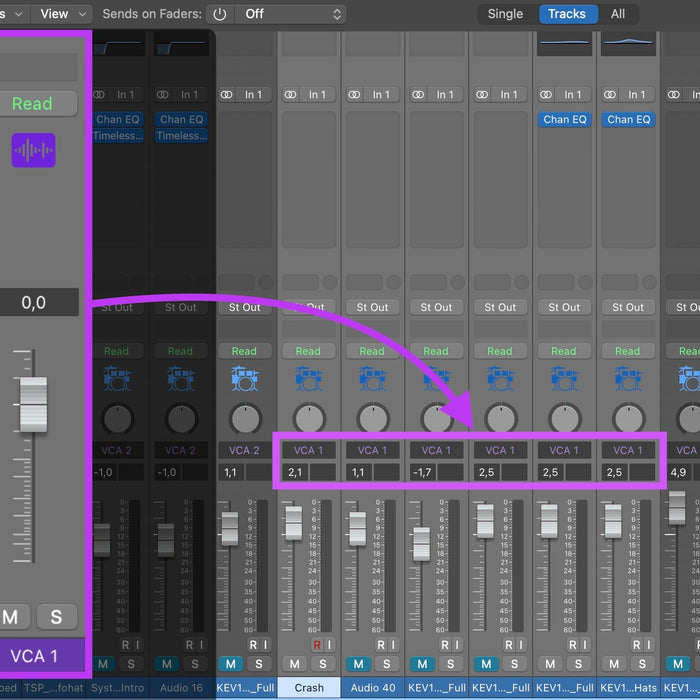700x700 pixels.
Task: Mute the Crash channel strip
Action: (294, 664)
